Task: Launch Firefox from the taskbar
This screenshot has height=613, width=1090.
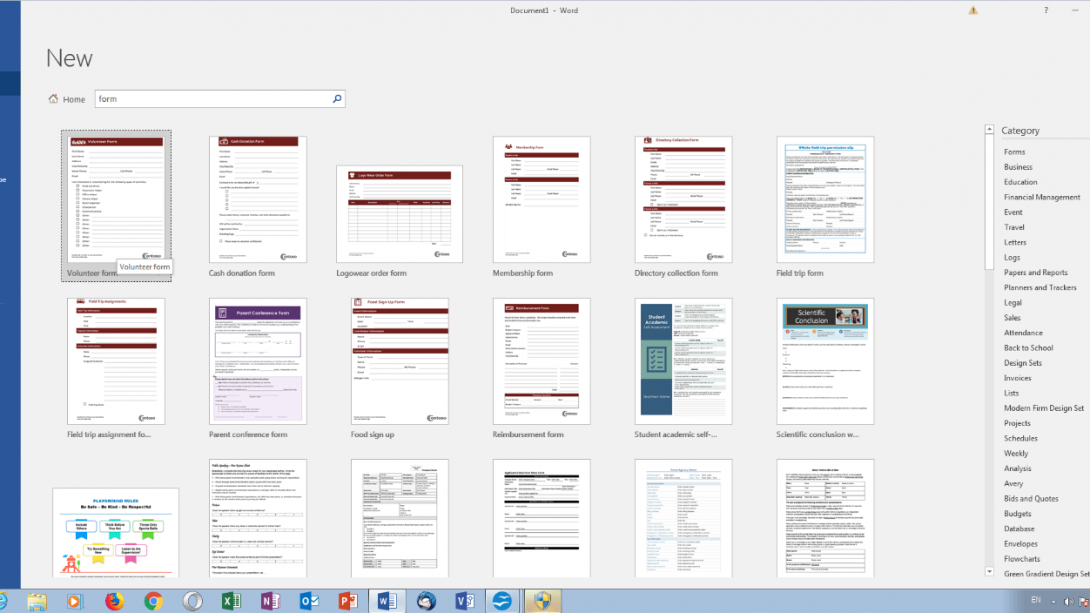Action: pyautogui.click(x=116, y=602)
